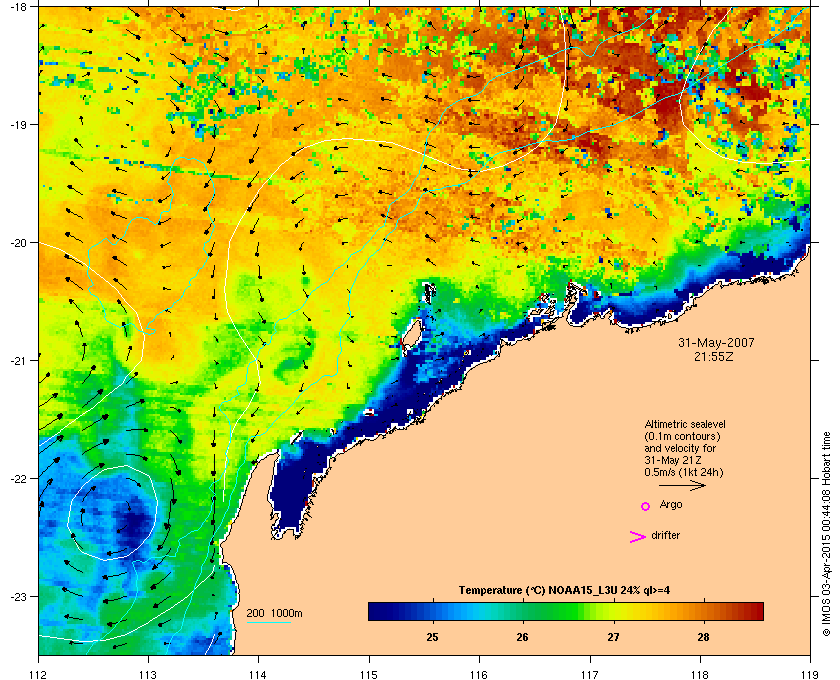Click the 'drifter' legend label

666,535
